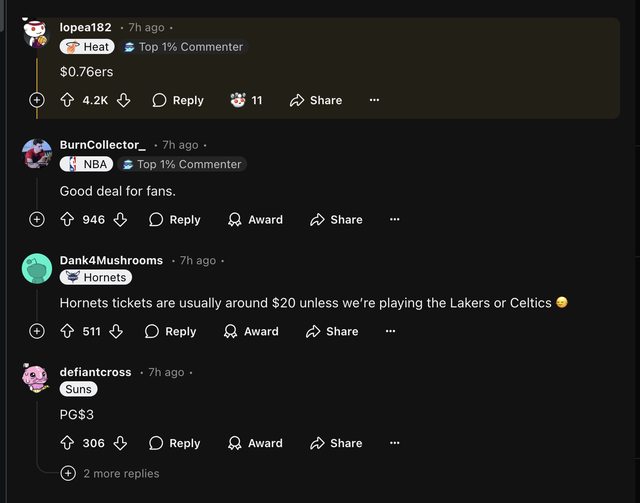Click BurnCollector_'s profile avatar

37,153
